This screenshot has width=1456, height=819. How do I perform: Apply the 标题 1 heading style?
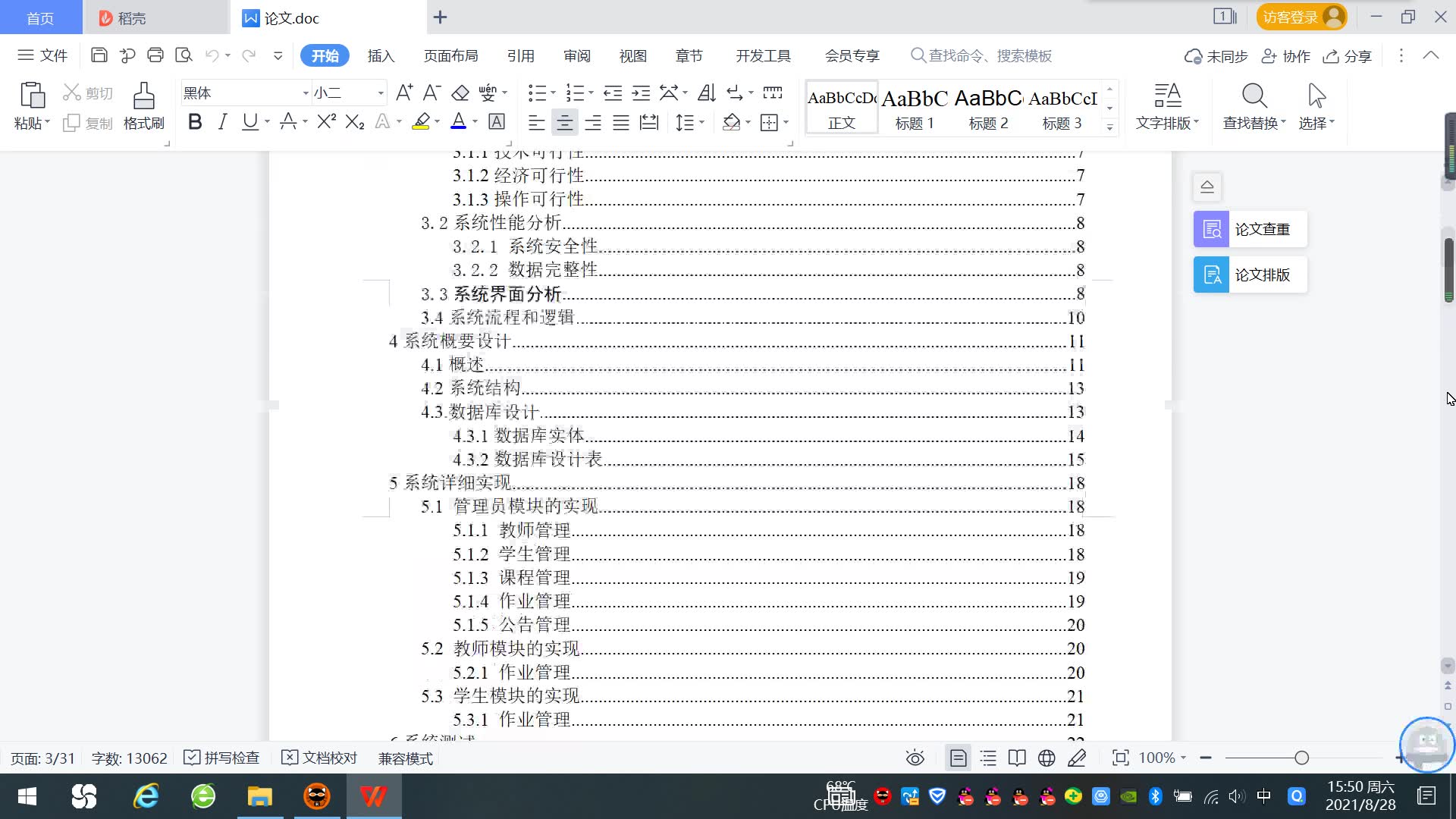(x=915, y=108)
